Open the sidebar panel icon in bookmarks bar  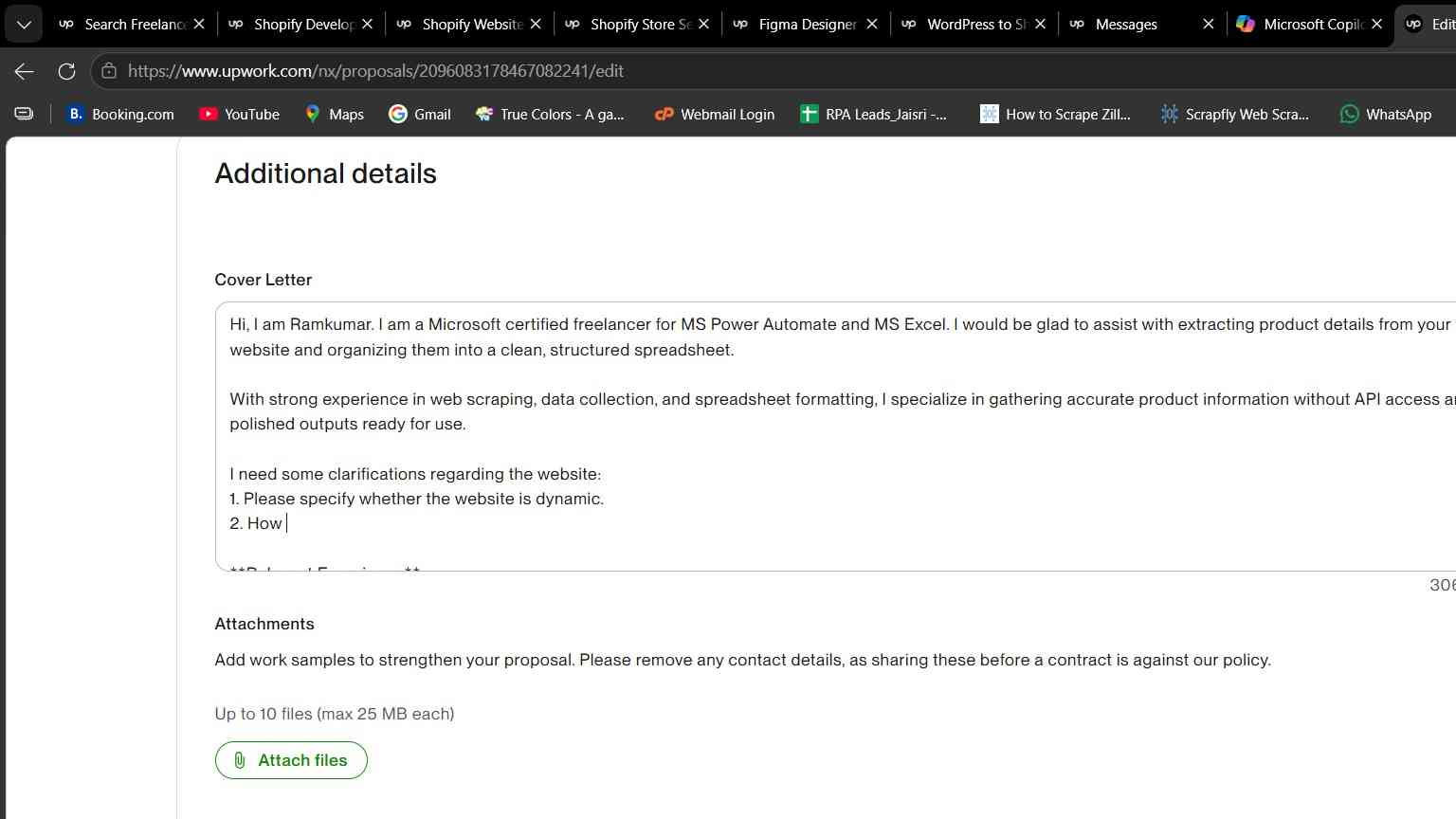click(24, 114)
